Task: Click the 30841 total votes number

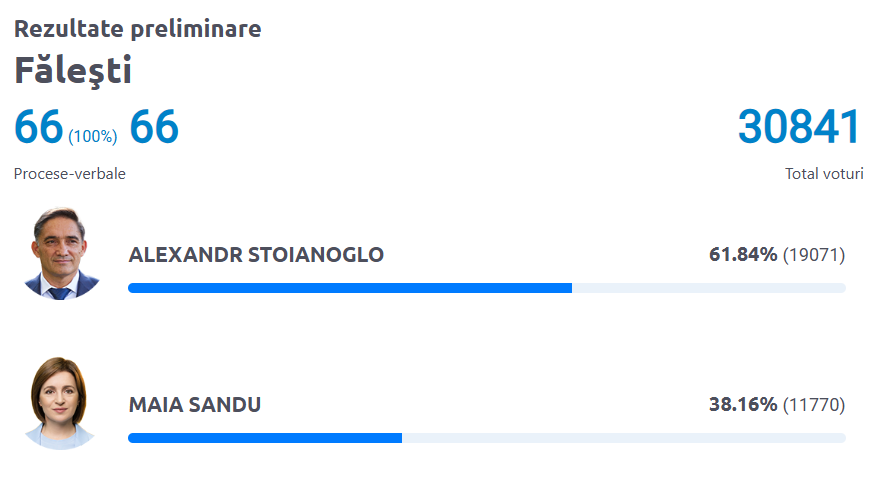Action: coord(799,127)
